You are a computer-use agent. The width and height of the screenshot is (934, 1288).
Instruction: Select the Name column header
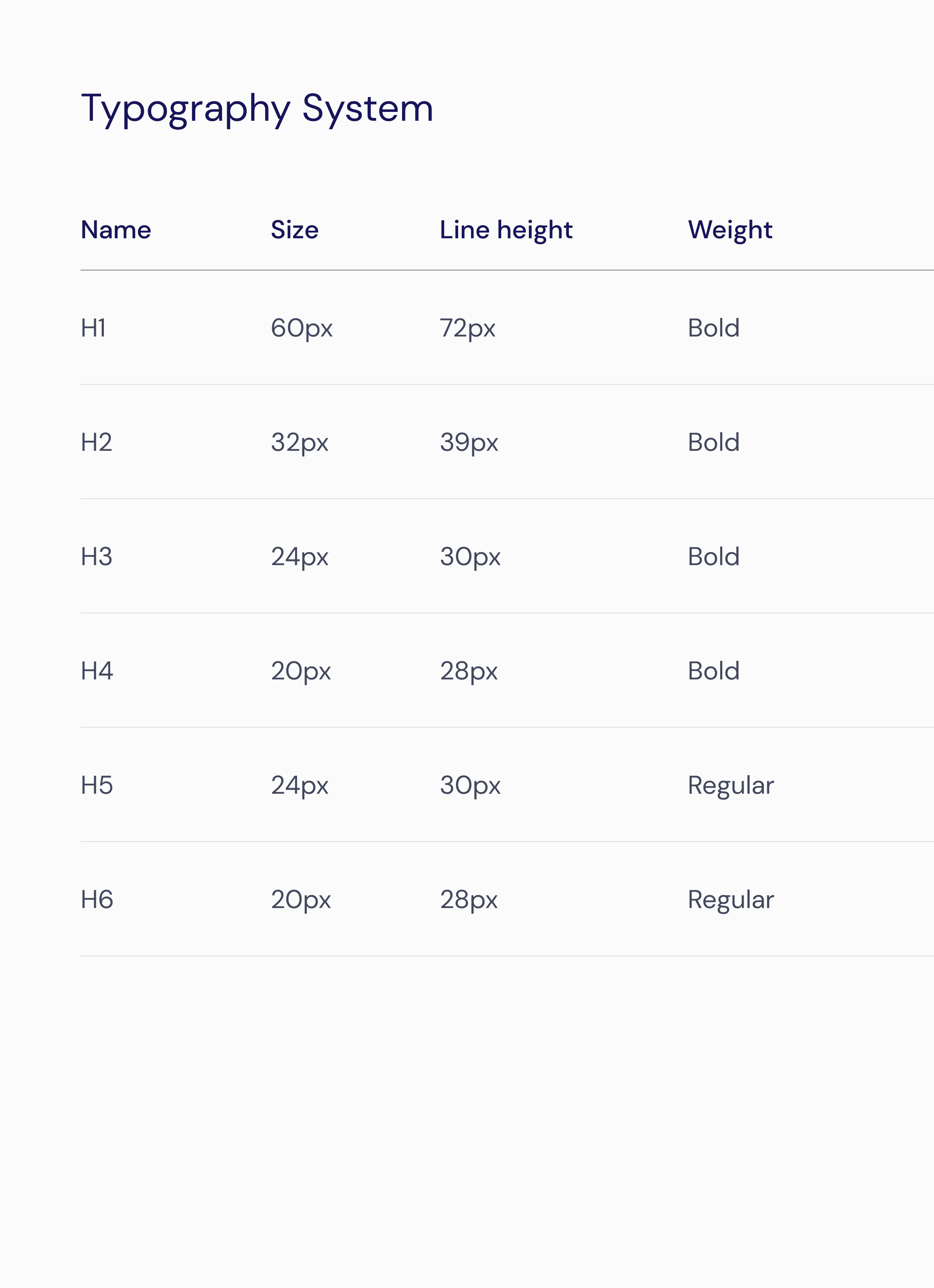tap(116, 230)
